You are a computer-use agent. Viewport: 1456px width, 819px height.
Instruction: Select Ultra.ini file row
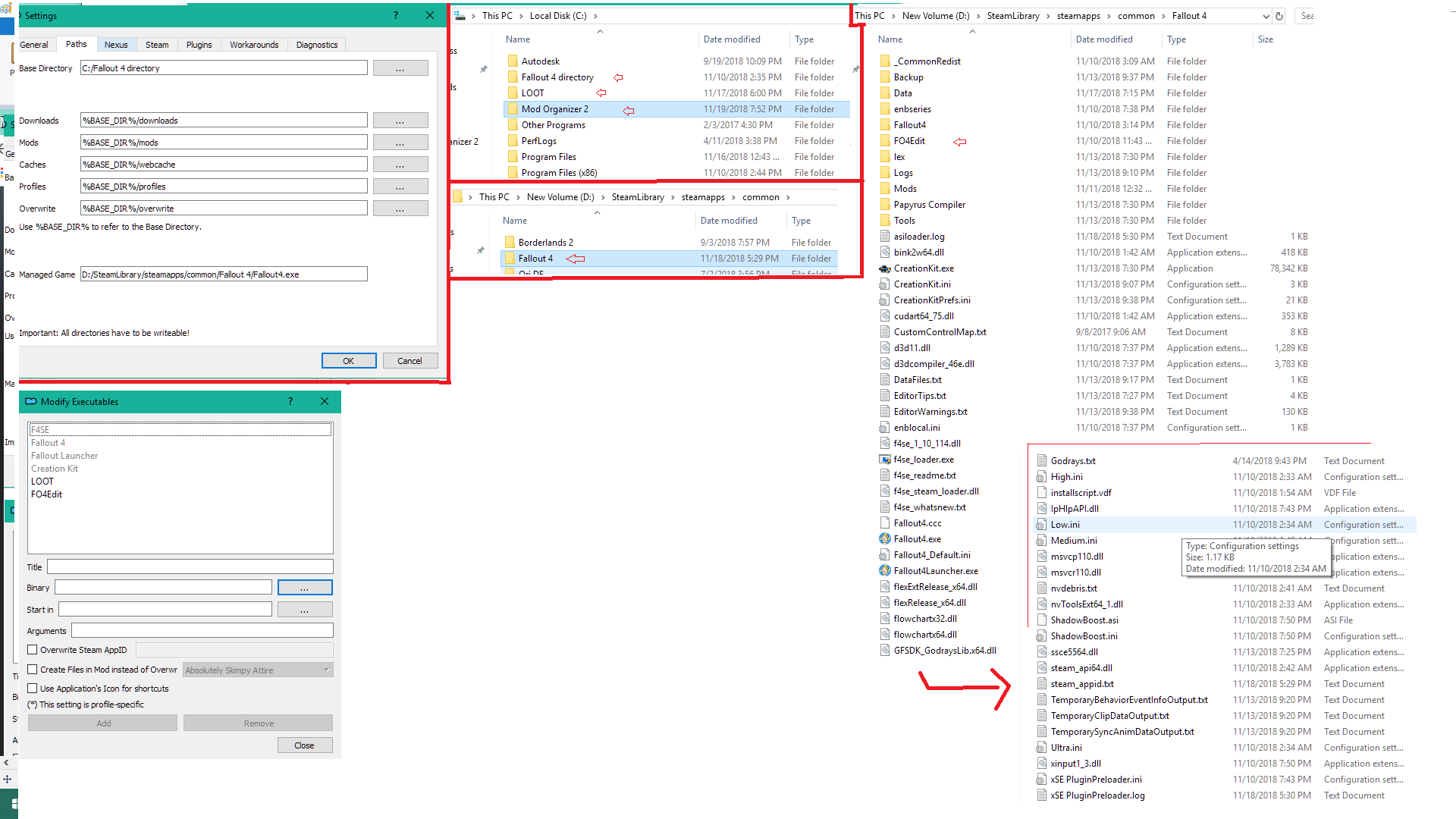click(x=1225, y=748)
